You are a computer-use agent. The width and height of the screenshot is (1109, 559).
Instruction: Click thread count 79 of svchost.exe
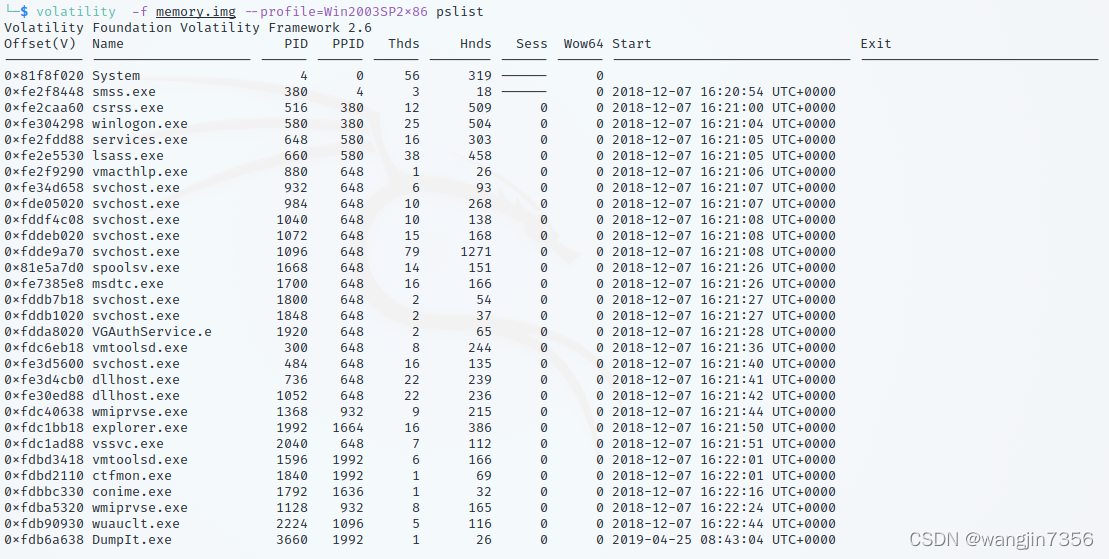pyautogui.click(x=412, y=252)
